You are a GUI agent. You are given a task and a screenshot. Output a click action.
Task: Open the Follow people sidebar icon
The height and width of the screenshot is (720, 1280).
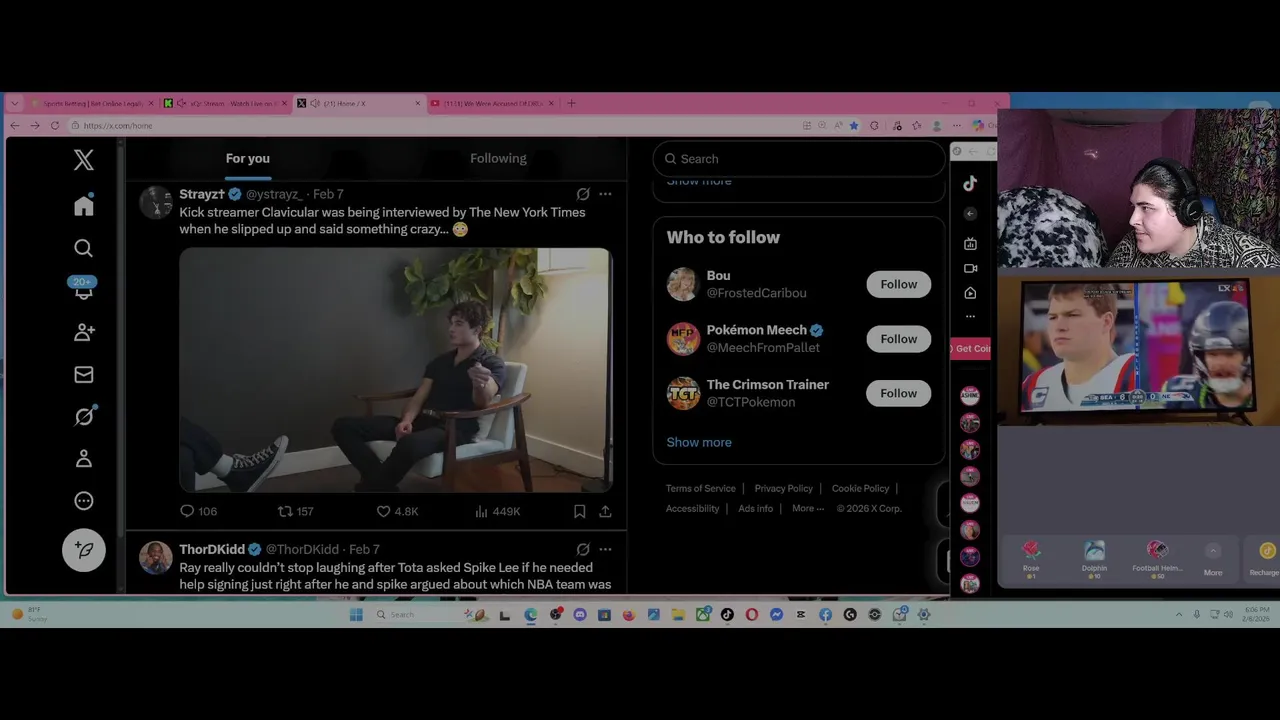[x=84, y=332]
